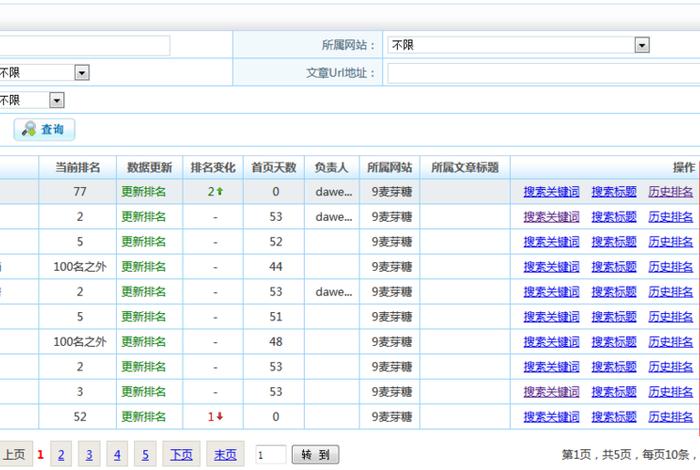Click the 所属文章标题 column header
The image size is (700, 470).
(465, 167)
